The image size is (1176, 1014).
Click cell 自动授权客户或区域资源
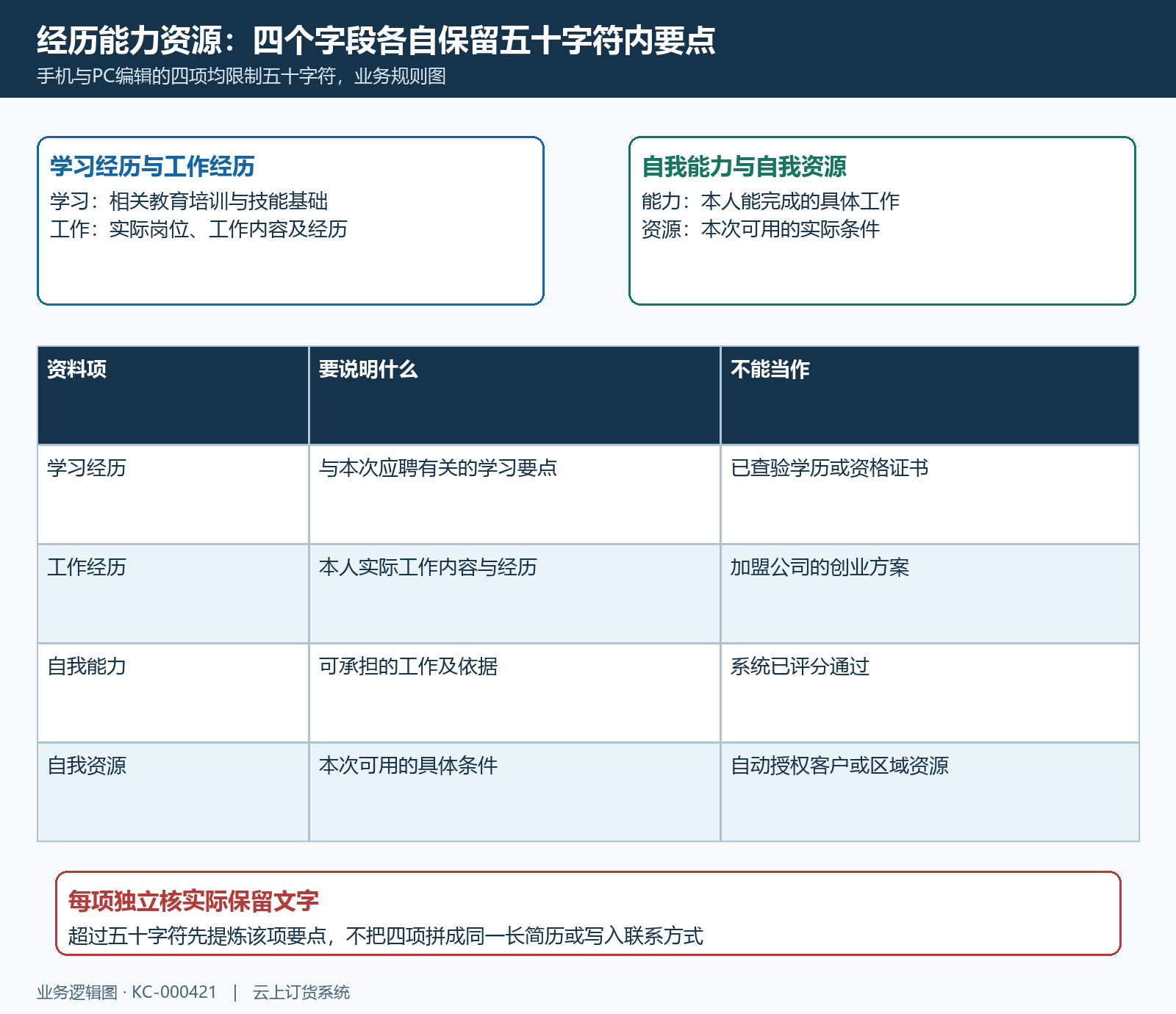[930, 792]
